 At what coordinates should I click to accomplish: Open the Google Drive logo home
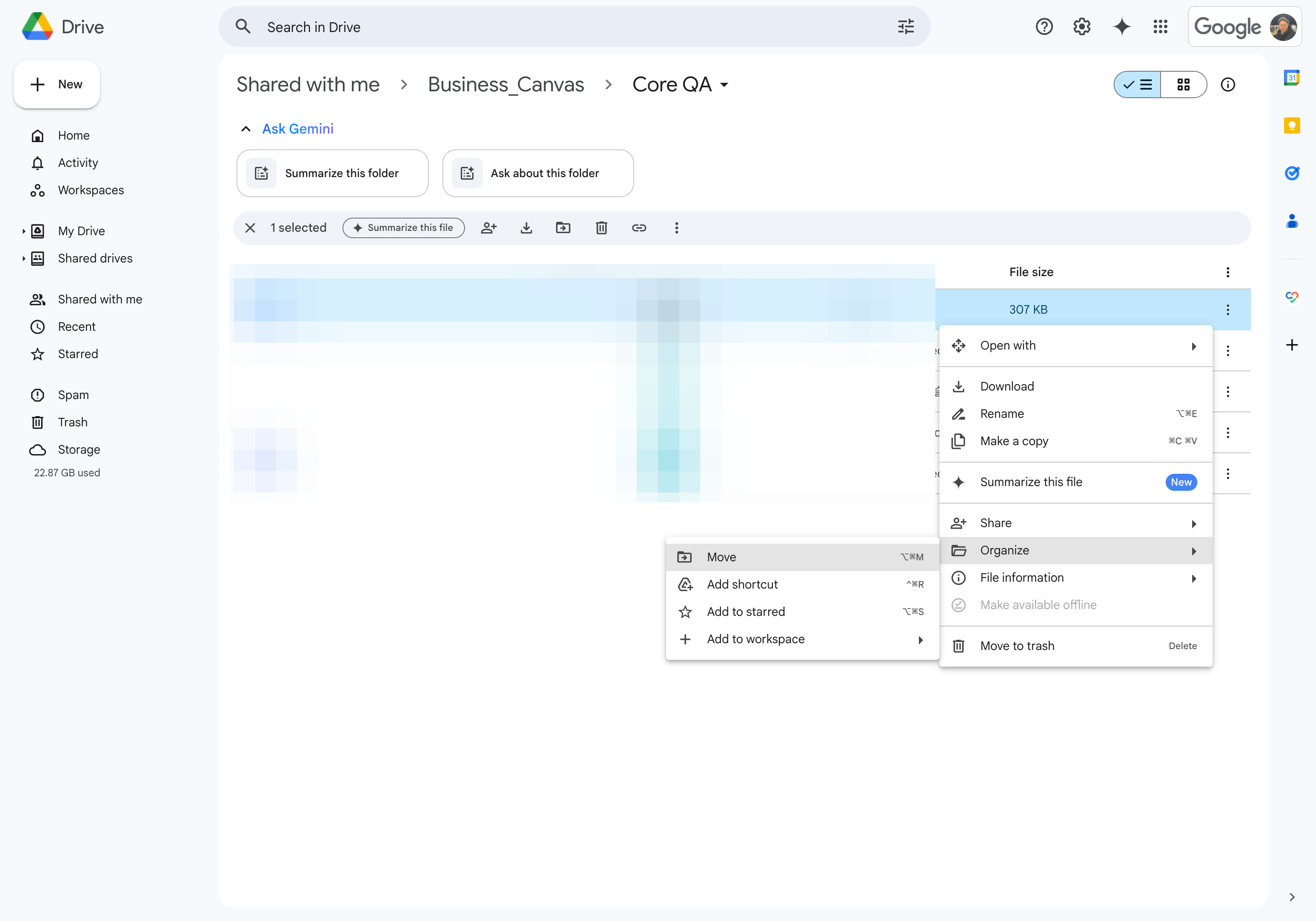point(63,26)
